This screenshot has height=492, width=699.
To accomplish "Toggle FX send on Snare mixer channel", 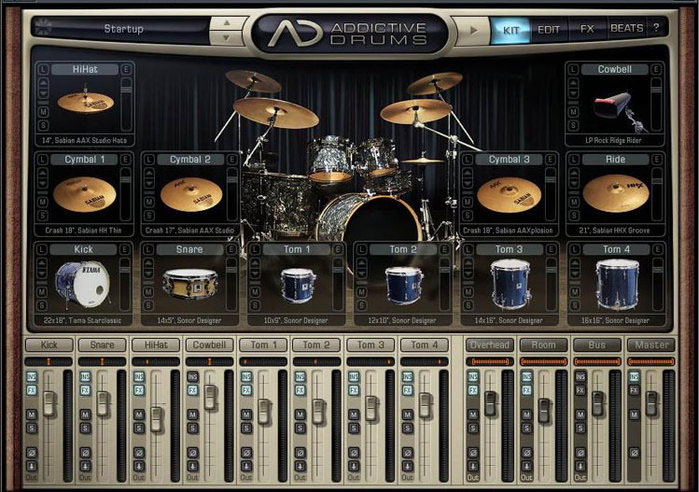I will tap(85, 391).
